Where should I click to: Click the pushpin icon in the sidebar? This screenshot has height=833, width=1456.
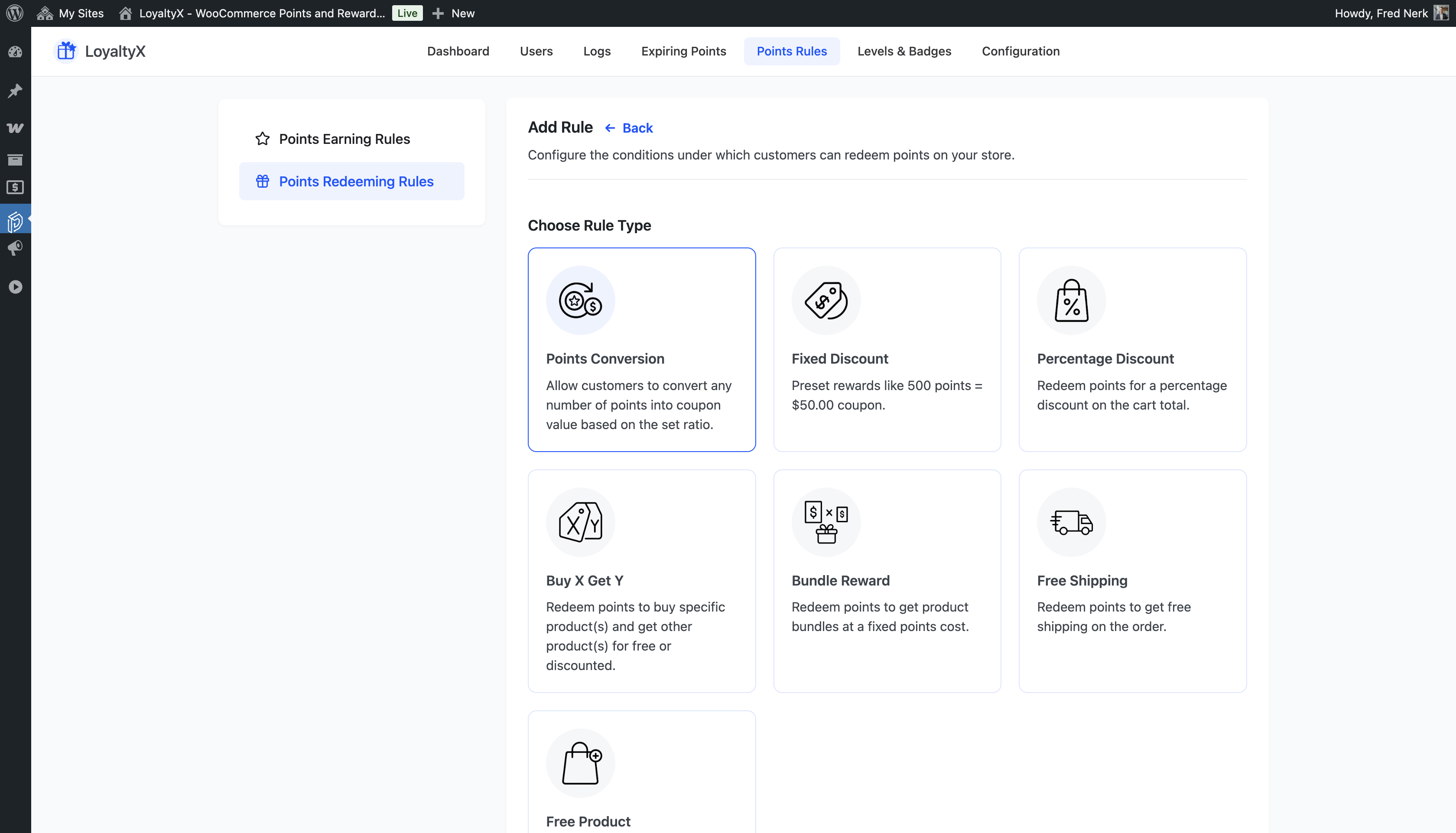[x=16, y=91]
